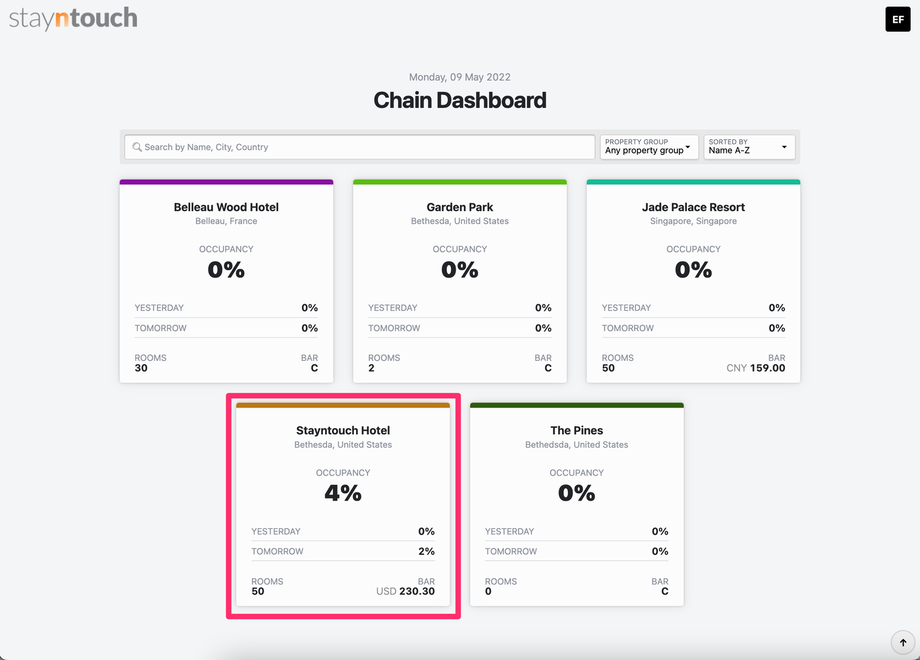
Task: Click The Pines rooms value 0
Action: click(488, 591)
